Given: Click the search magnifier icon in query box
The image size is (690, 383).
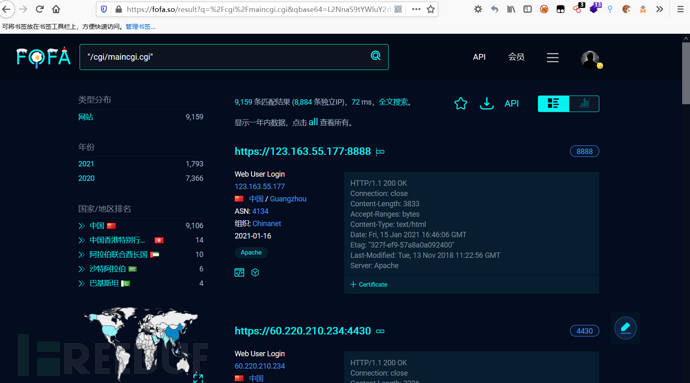Looking at the screenshot, I should click(375, 55).
